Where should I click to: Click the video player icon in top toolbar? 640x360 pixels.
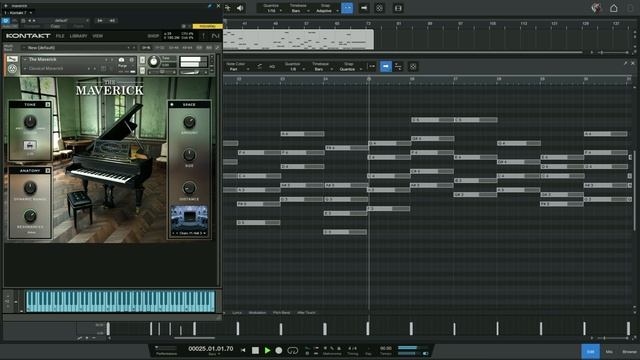pos(398,8)
